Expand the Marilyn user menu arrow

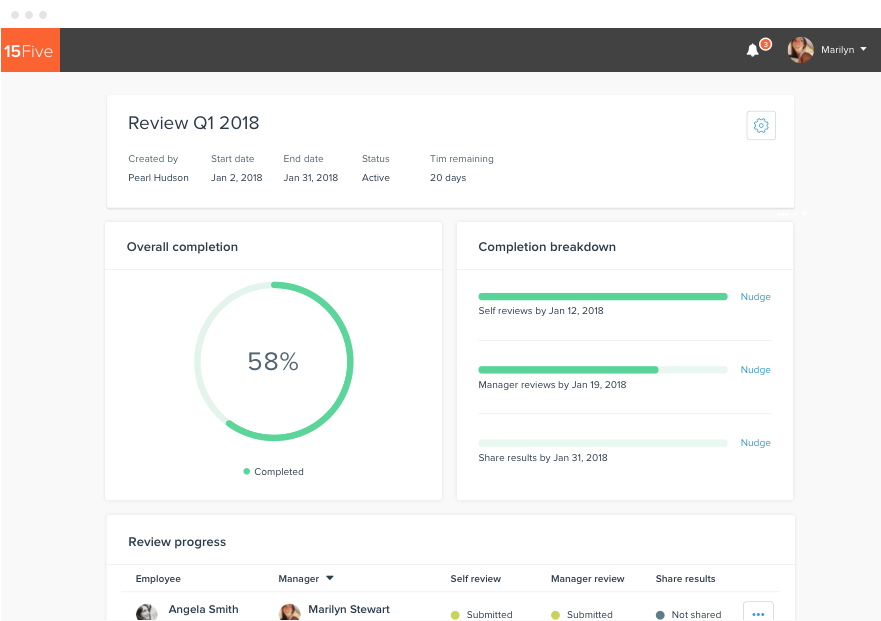(863, 49)
